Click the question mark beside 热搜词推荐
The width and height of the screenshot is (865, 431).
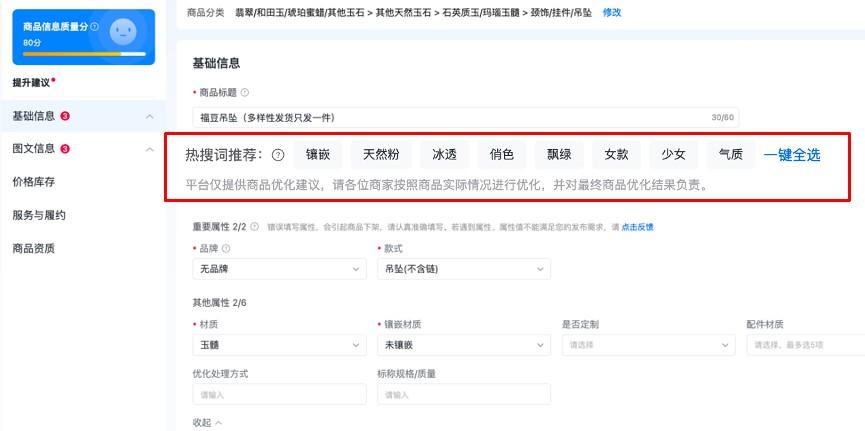(278, 155)
